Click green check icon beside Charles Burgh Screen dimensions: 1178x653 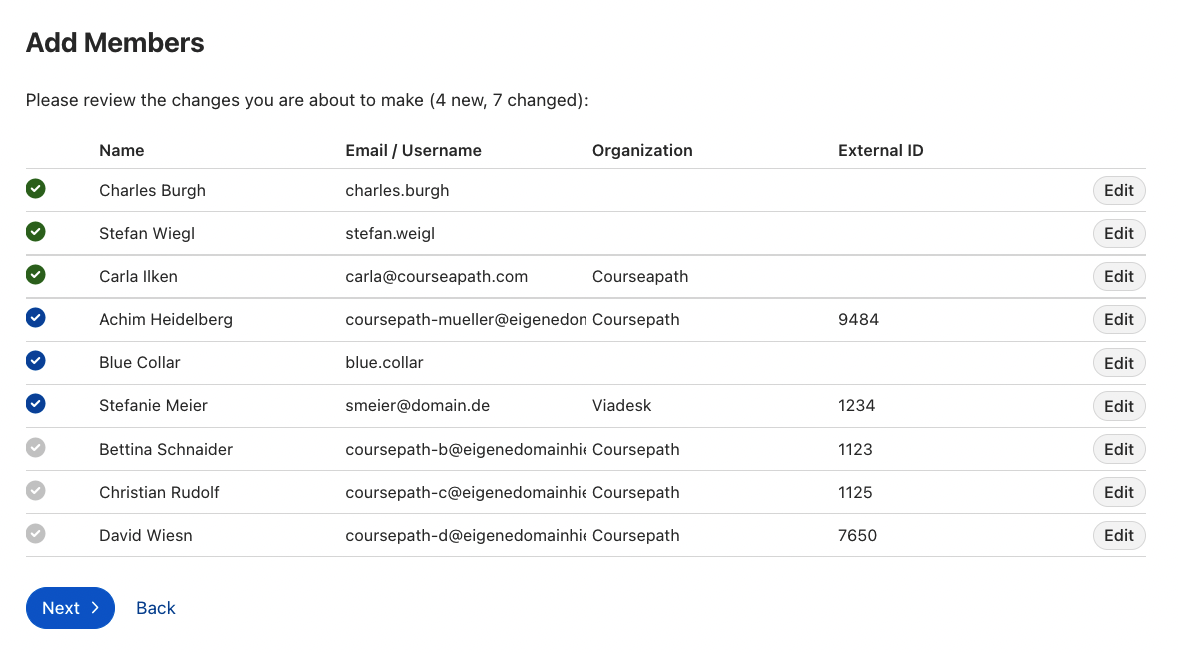click(36, 188)
